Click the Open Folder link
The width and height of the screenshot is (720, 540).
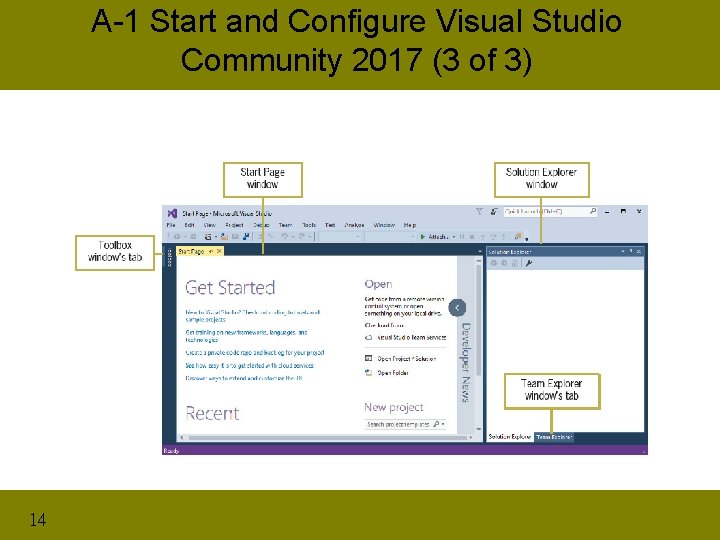click(x=393, y=373)
